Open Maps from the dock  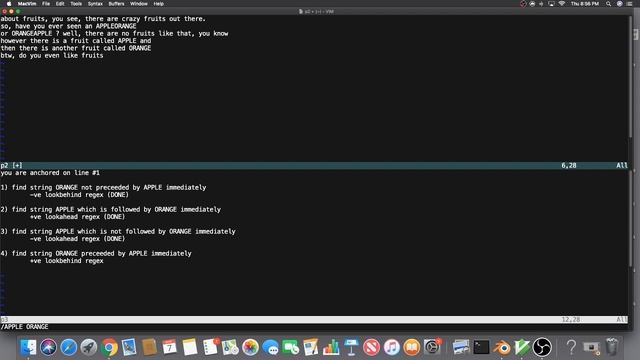click(230, 347)
